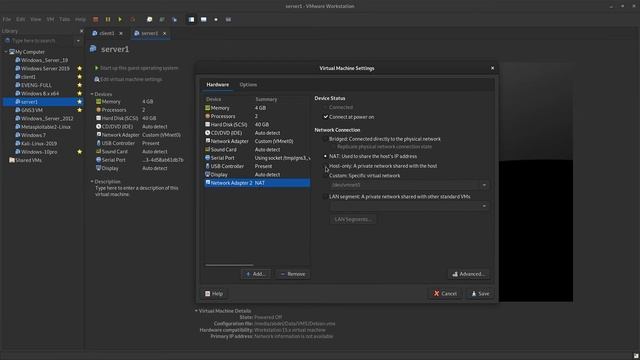This screenshot has width=640, height=360.
Task: Select Kali-Linux-2019 in the library tree
Action: (x=39, y=143)
